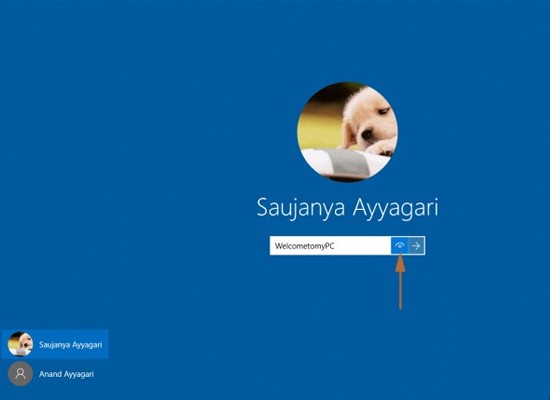This screenshot has height=400, width=550.
Task: Click the typed text WelcometomyPC
Action: (x=304, y=246)
